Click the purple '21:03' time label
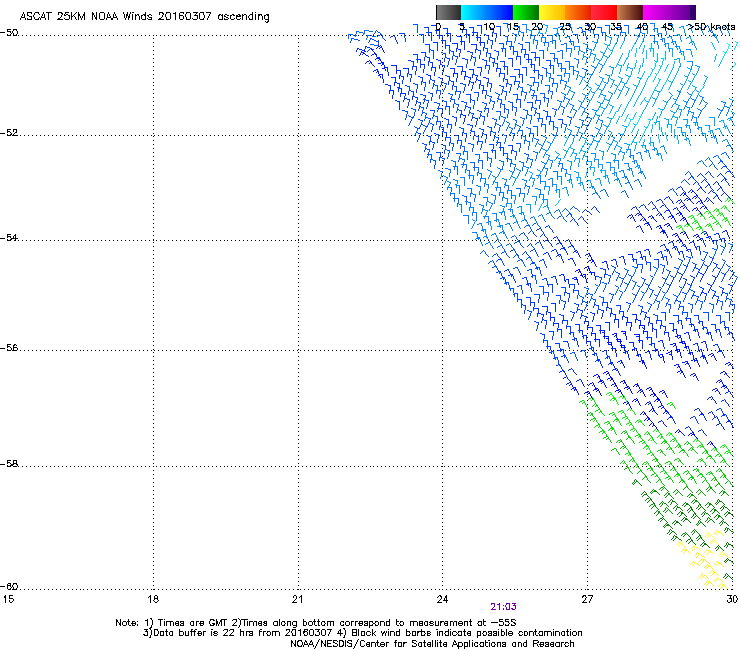The image size is (740, 650). coord(504,607)
